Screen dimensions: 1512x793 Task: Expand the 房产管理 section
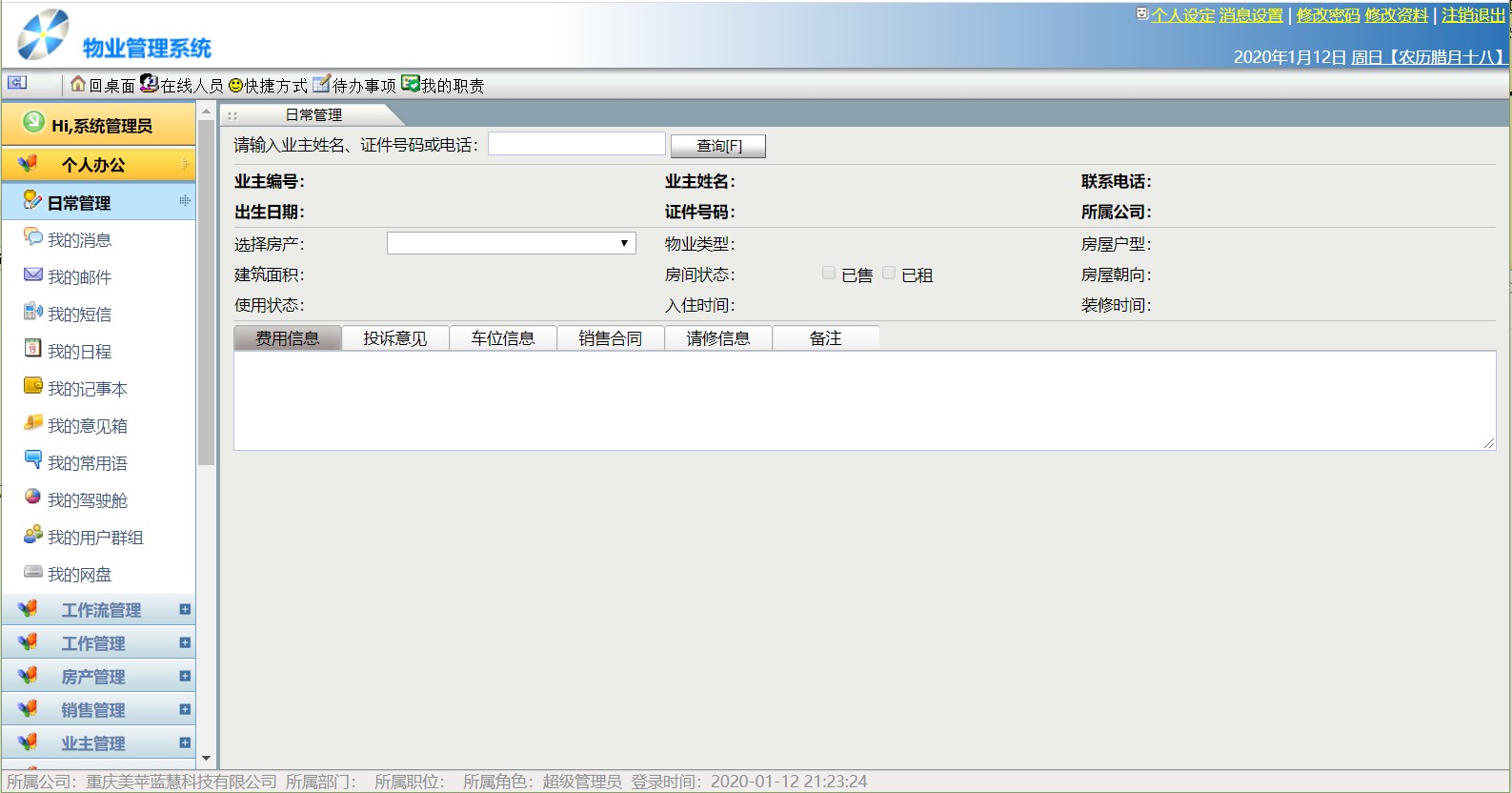[x=185, y=677]
